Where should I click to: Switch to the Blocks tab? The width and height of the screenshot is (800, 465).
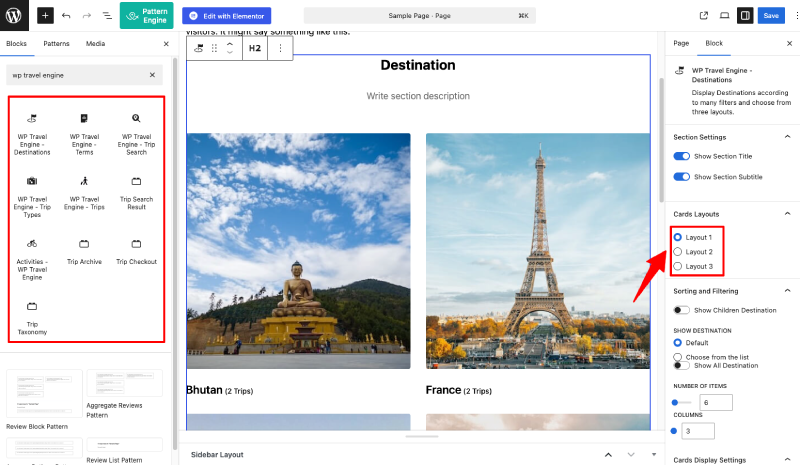[x=16, y=44]
